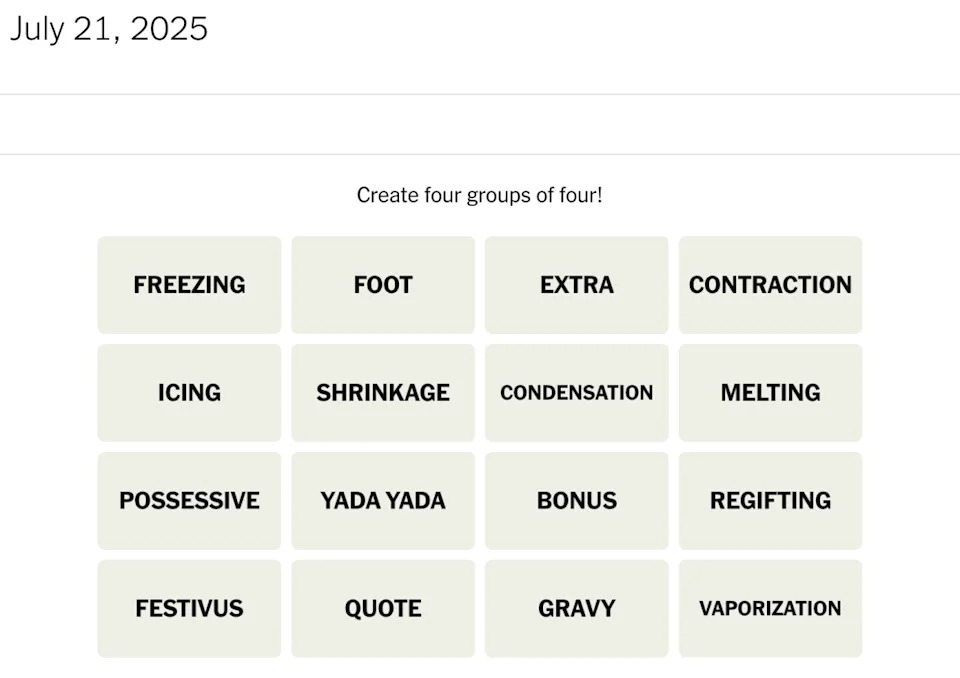This screenshot has height=678, width=960.
Task: Select the FREEZING word tile
Action: (x=189, y=285)
